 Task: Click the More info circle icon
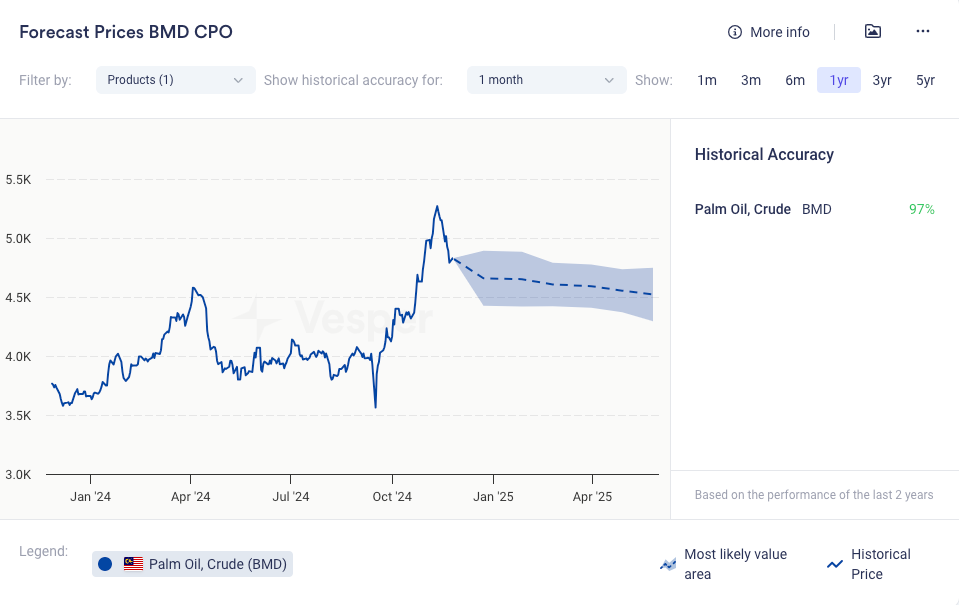pyautogui.click(x=735, y=32)
